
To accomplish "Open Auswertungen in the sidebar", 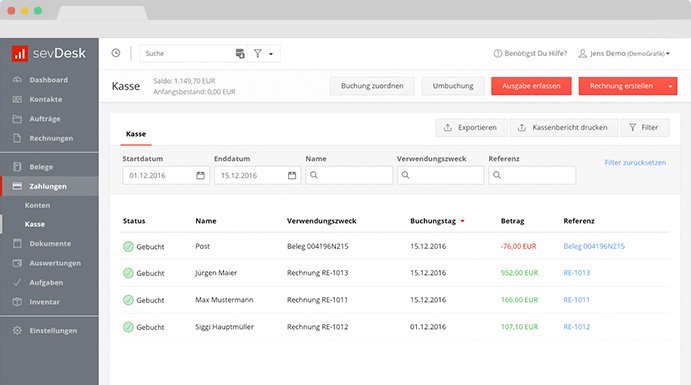I will (55, 263).
